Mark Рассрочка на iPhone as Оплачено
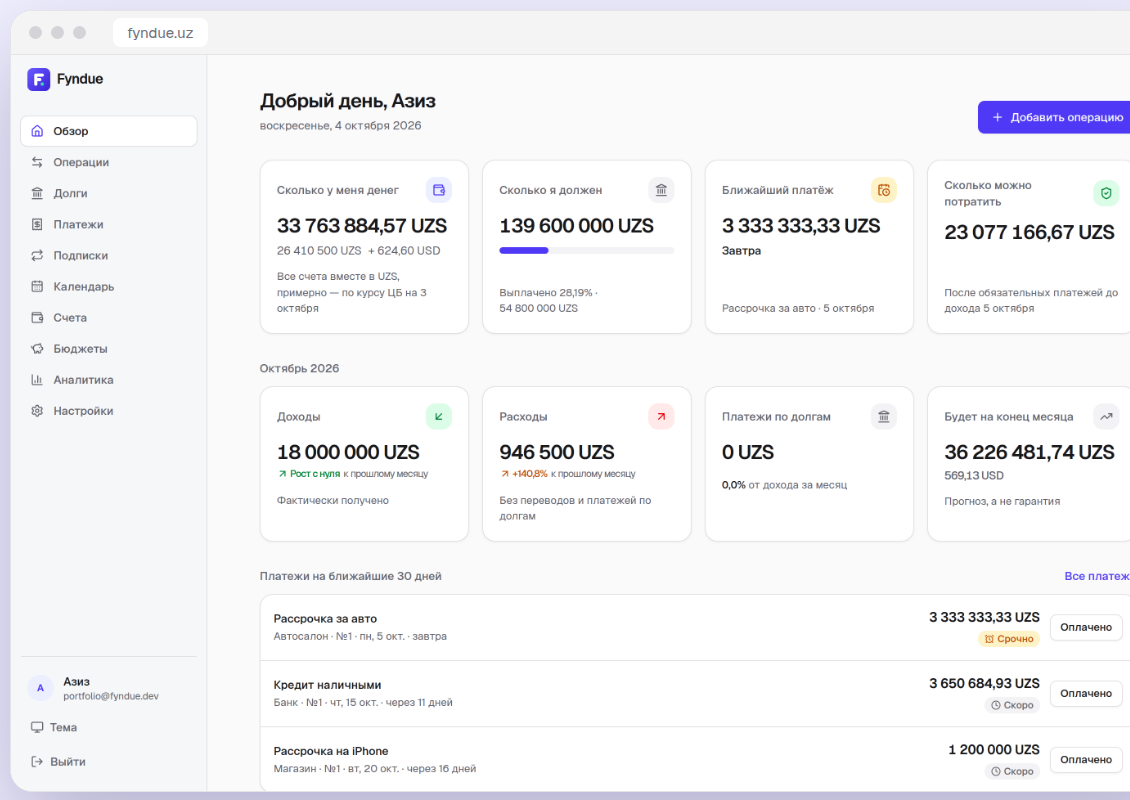This screenshot has width=1130, height=800. [x=1086, y=760]
